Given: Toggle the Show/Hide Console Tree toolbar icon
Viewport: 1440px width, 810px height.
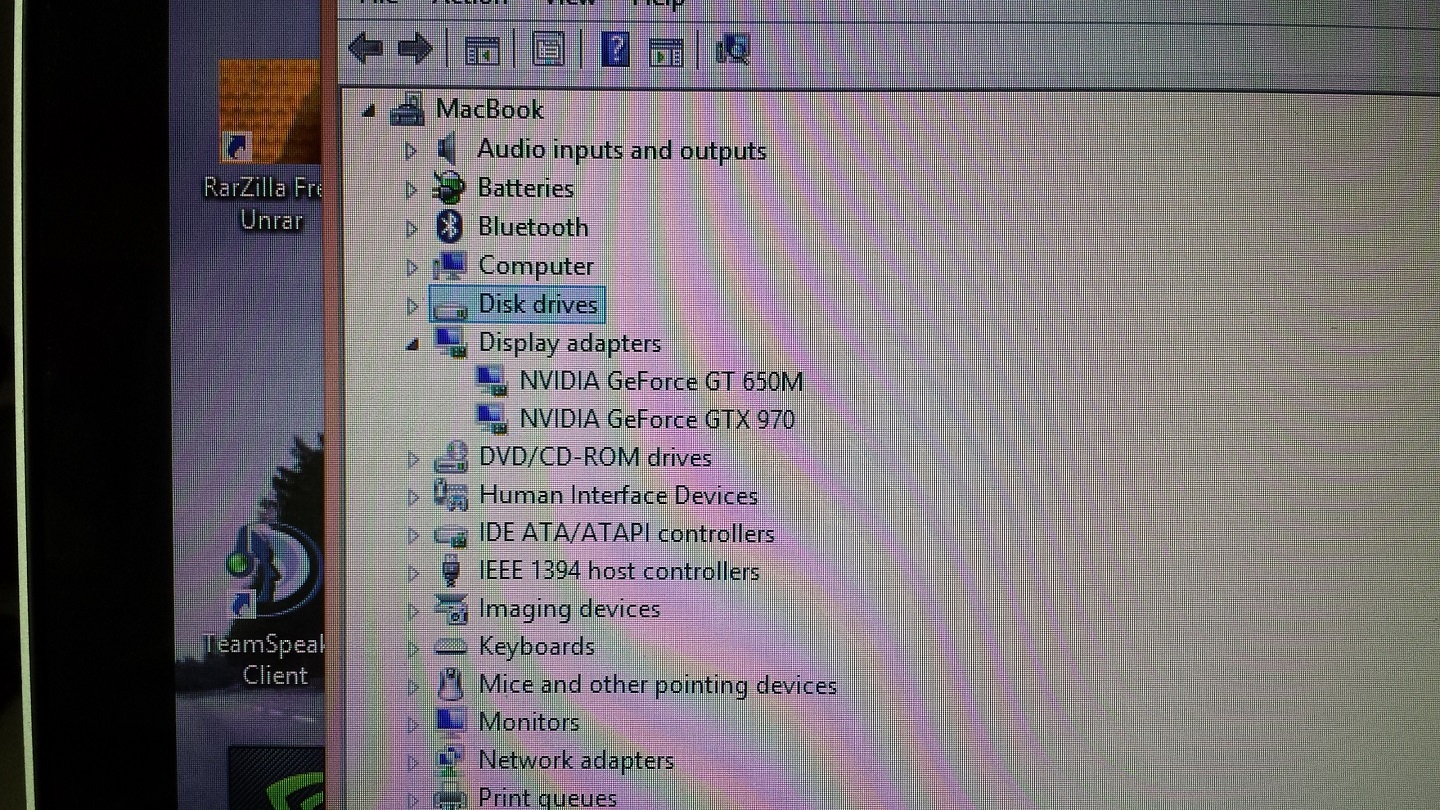Looking at the screenshot, I should click(x=482, y=49).
